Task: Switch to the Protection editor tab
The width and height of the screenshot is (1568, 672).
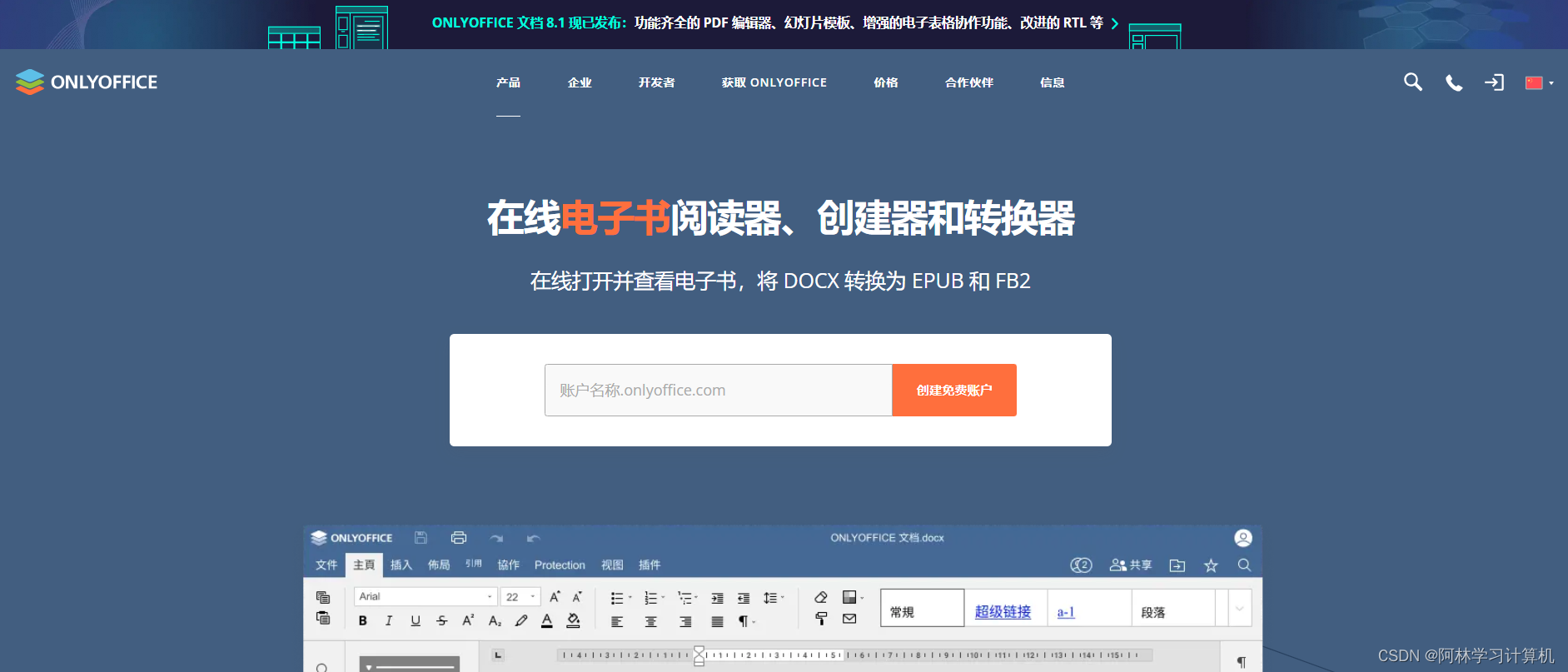Action: (560, 565)
